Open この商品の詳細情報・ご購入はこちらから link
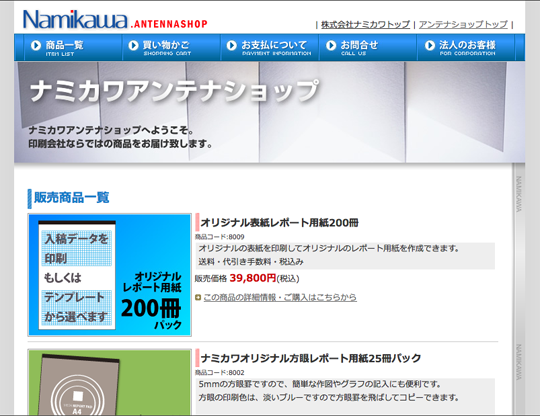 [280, 297]
